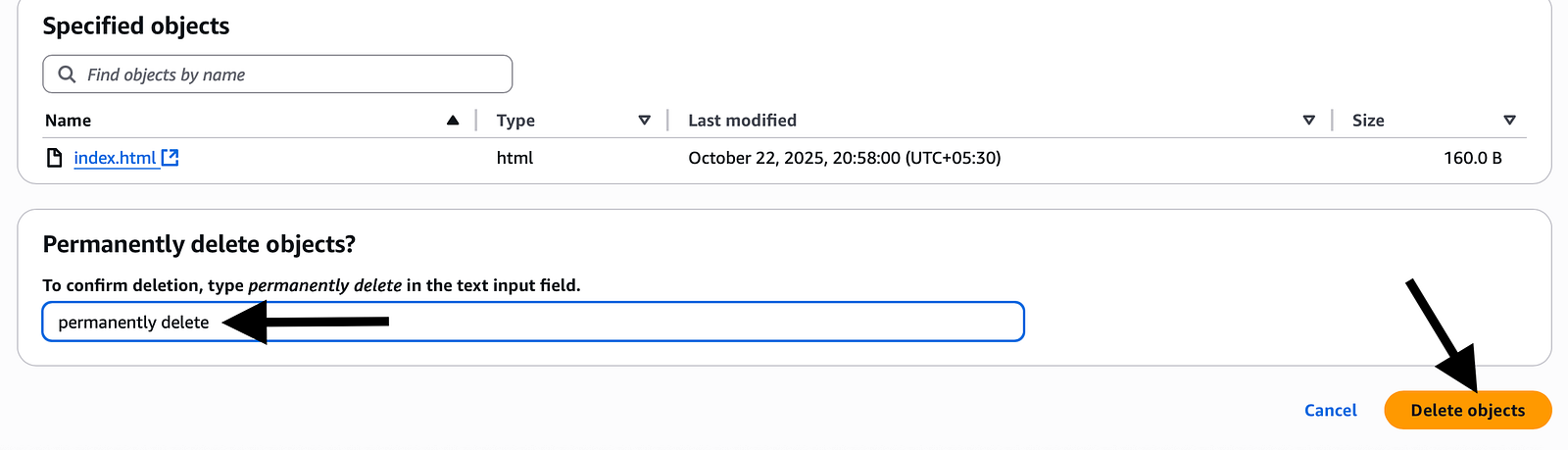Click the 160.0 B size value
This screenshot has width=1568, height=450.
(1472, 158)
